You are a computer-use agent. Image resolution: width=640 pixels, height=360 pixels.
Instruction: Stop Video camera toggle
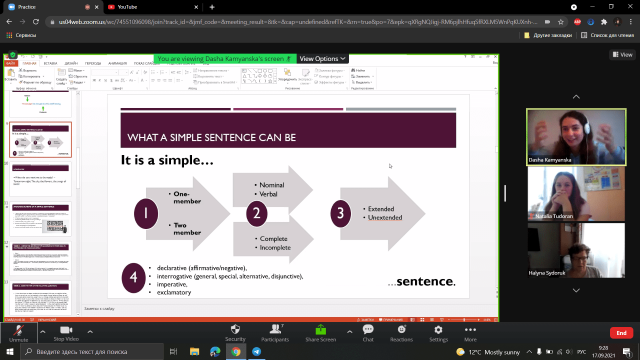tap(66, 333)
